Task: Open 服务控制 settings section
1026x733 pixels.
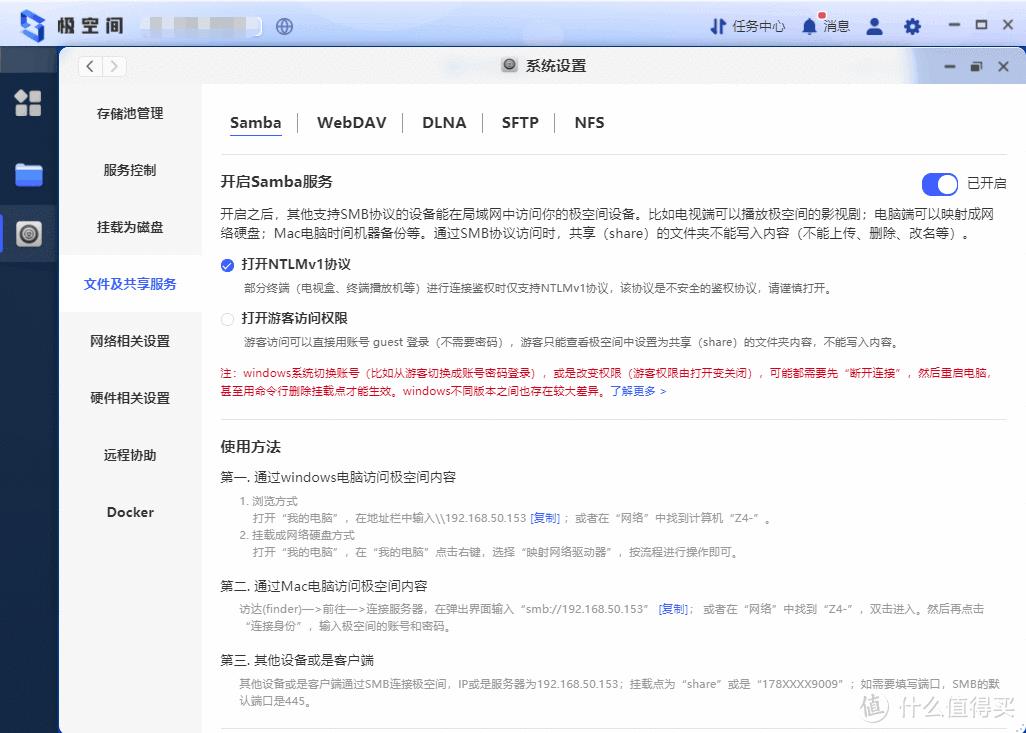Action: 130,170
